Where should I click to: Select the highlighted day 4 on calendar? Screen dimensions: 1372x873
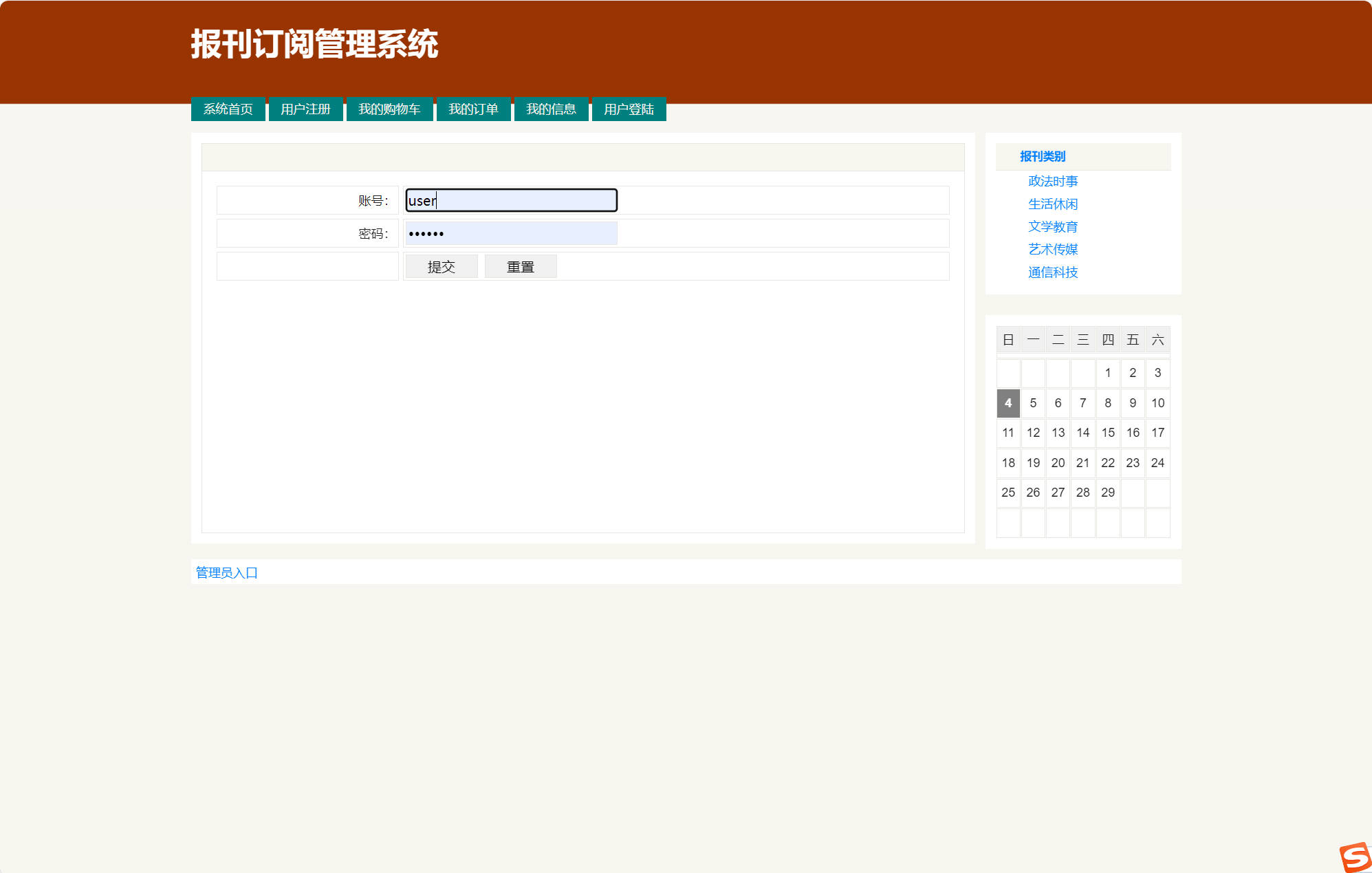[x=1008, y=403]
